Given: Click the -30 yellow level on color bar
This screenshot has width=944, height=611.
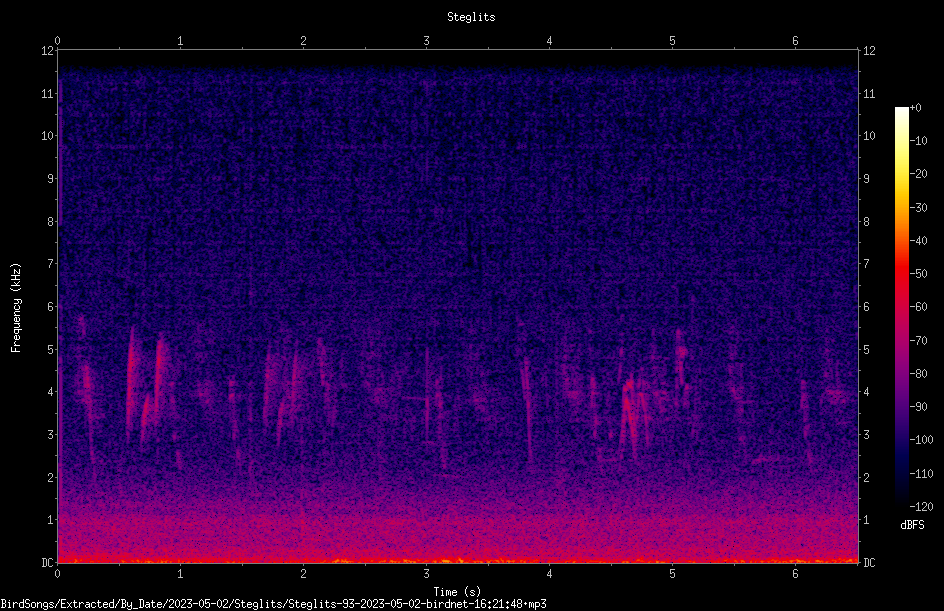Looking at the screenshot, I should [x=902, y=207].
